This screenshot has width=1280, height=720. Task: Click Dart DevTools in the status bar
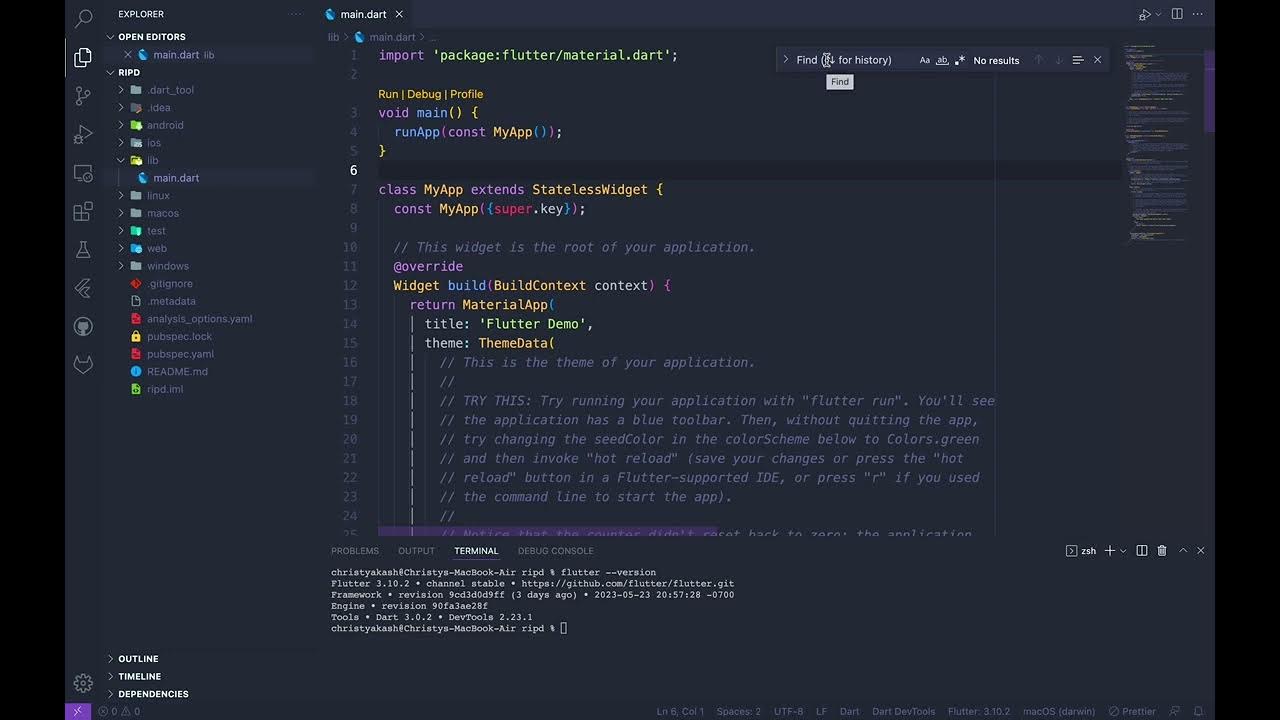coord(902,711)
